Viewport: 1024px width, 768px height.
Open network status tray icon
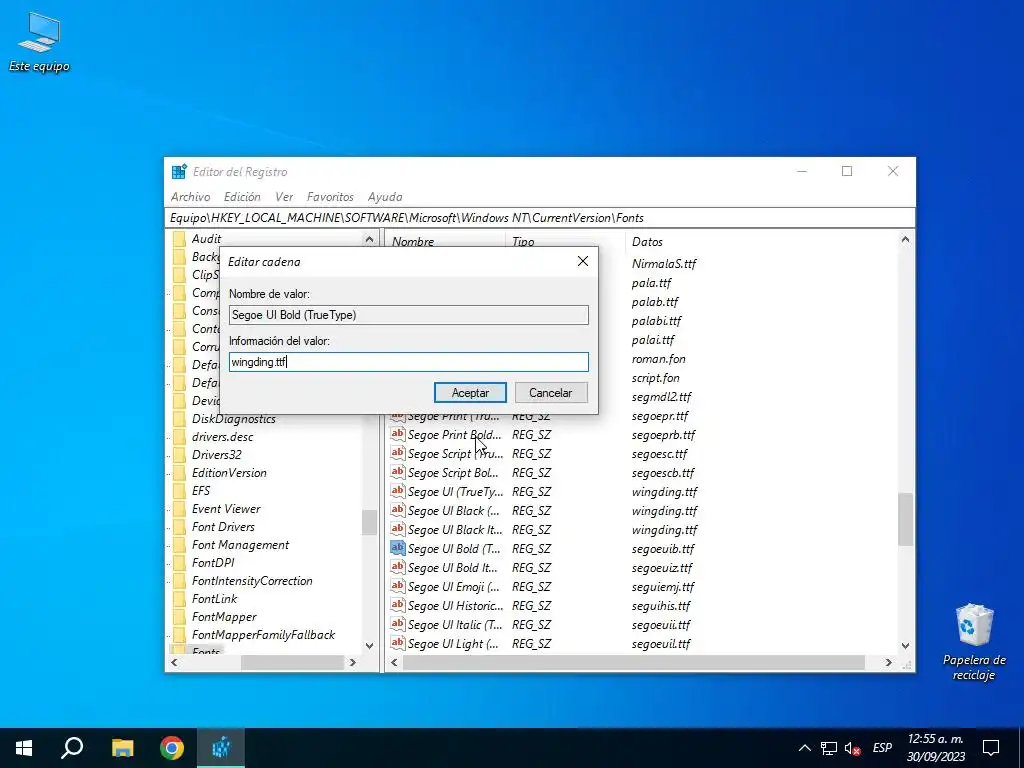[829, 748]
